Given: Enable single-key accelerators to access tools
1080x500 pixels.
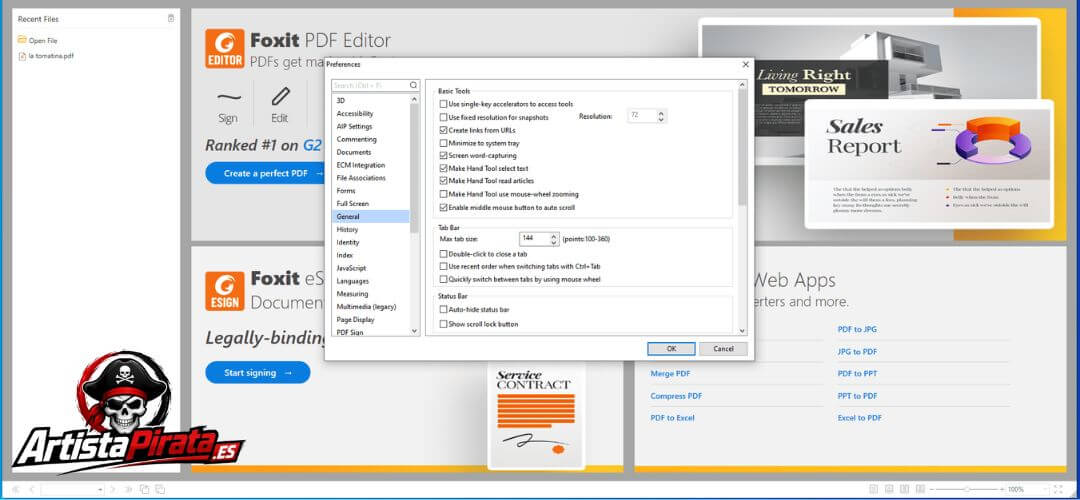Looking at the screenshot, I should pos(444,104).
